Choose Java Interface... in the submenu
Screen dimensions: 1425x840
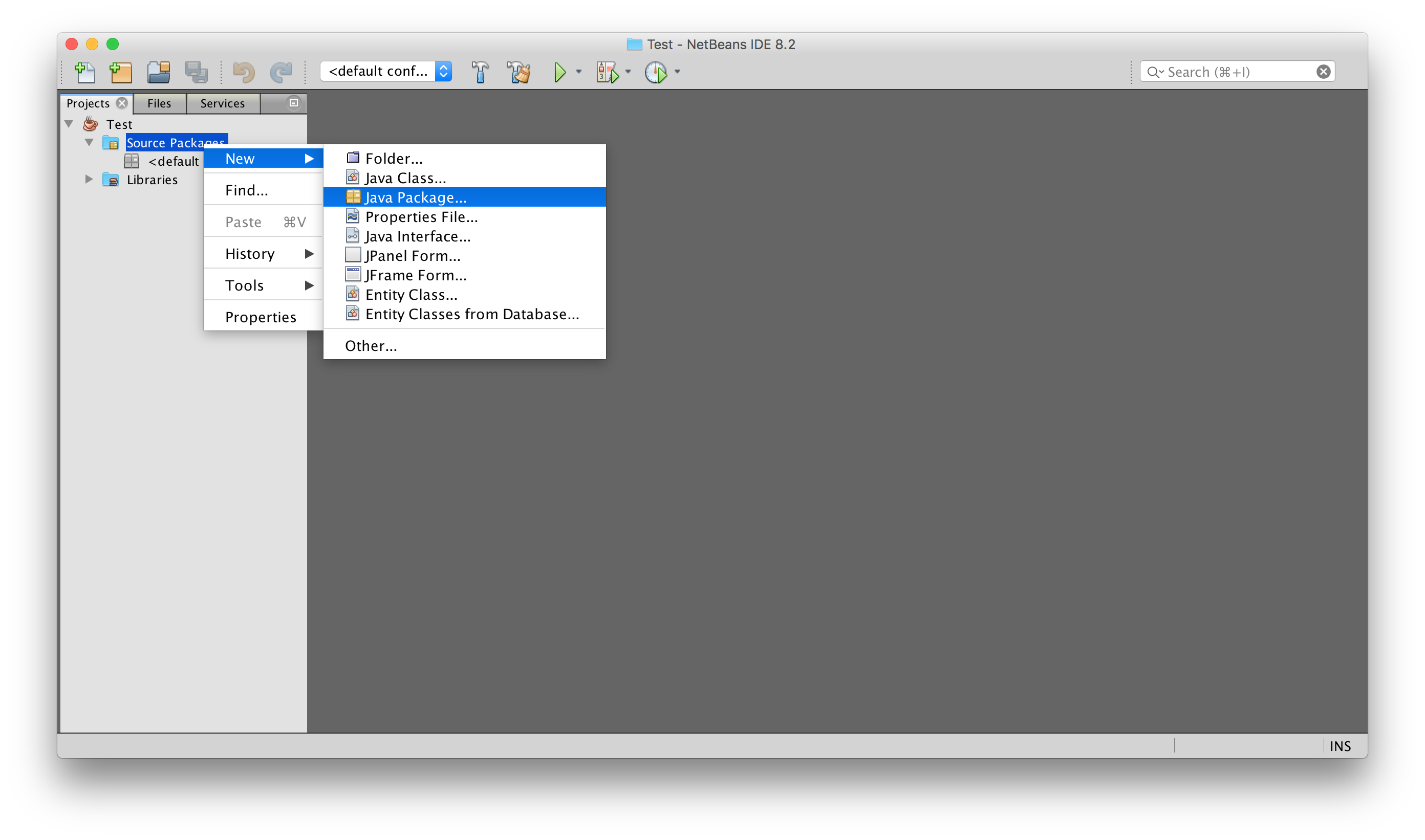[464, 236]
